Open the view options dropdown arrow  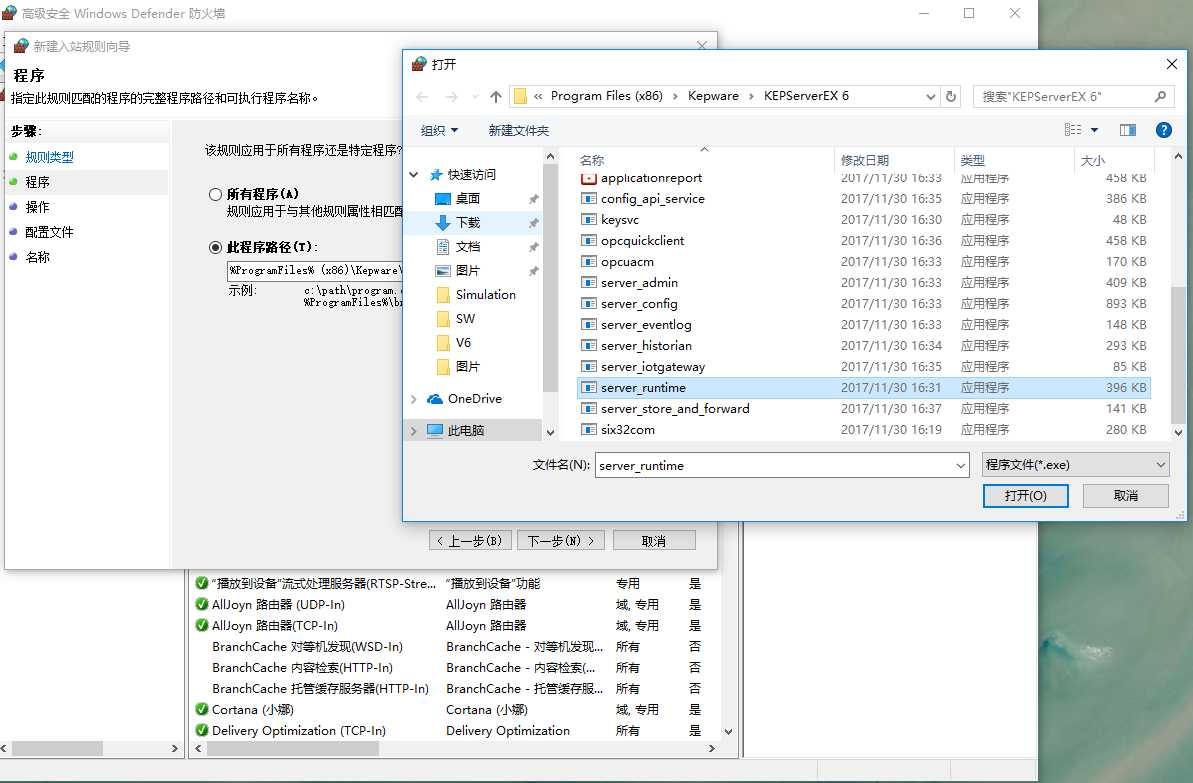tap(1094, 130)
